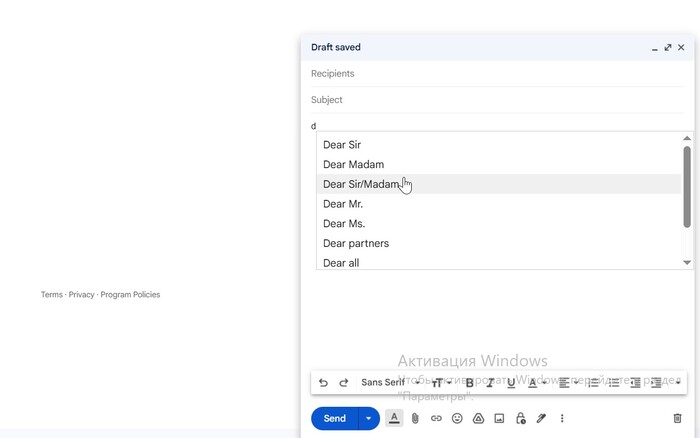Screen dimensions: 700x438
Task: Insert a photo into the email
Action: pyautogui.click(x=499, y=419)
